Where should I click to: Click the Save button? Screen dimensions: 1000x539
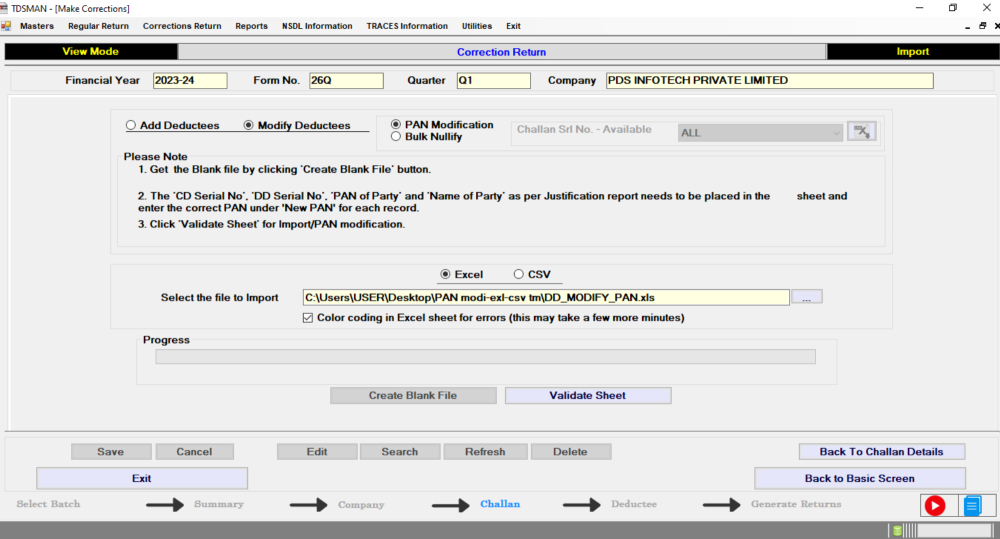[x=111, y=452]
